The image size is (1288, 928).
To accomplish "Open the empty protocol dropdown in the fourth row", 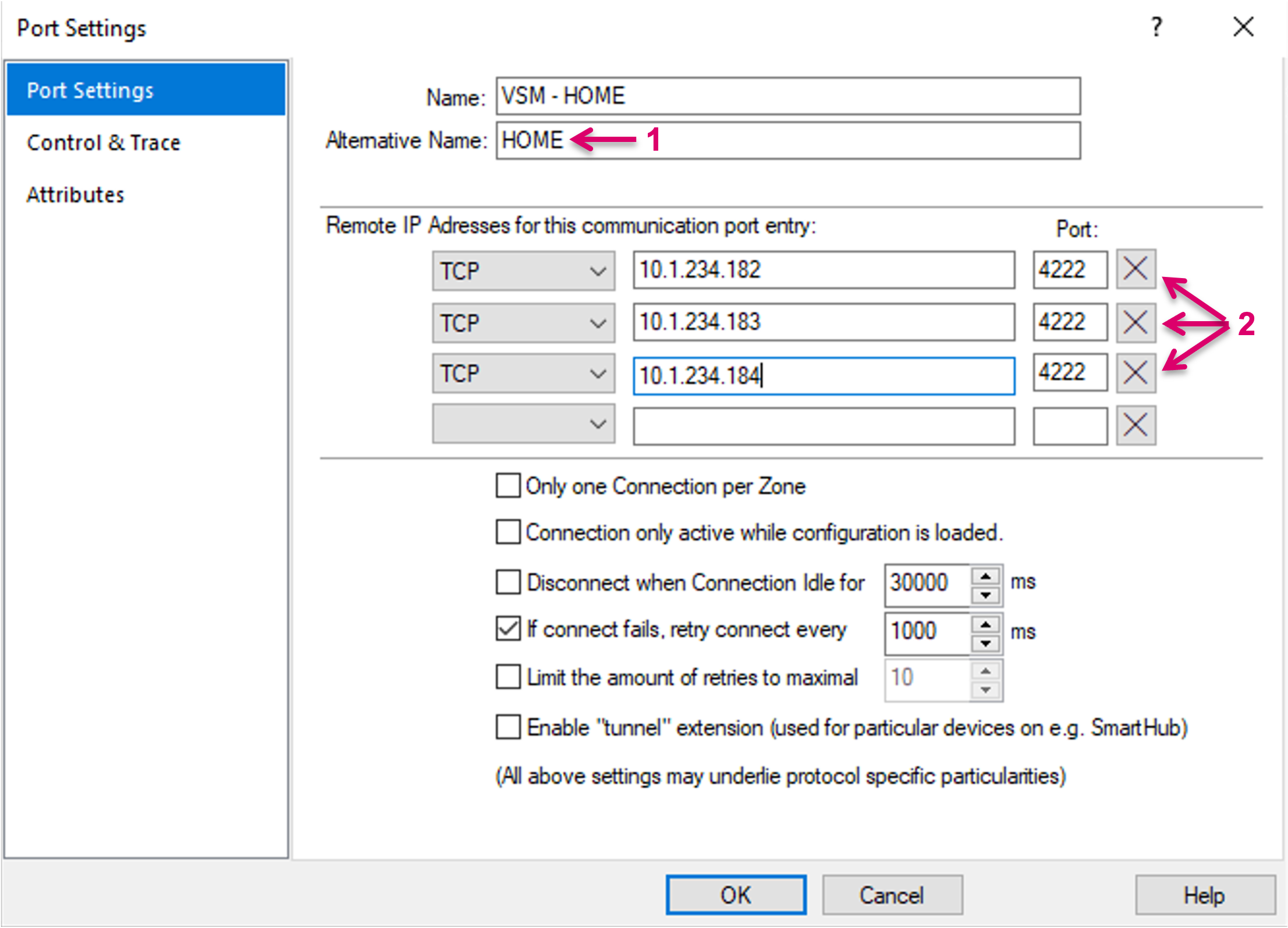I will 523,424.
